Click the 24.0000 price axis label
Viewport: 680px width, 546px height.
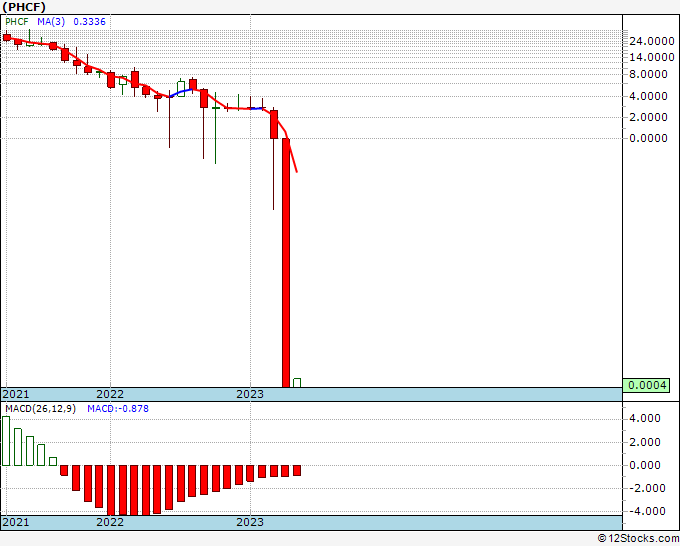652,41
